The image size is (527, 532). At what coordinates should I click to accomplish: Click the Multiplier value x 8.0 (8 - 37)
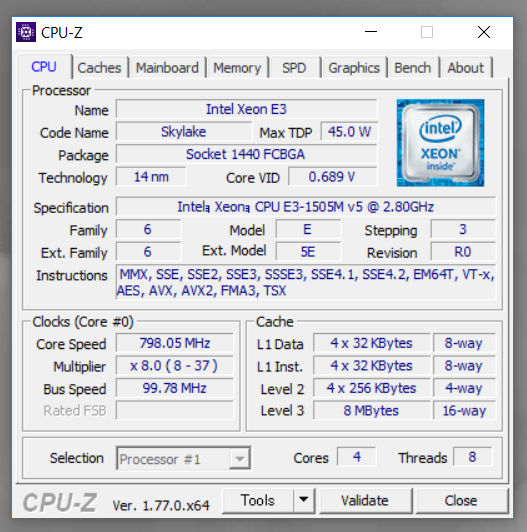(x=175, y=366)
